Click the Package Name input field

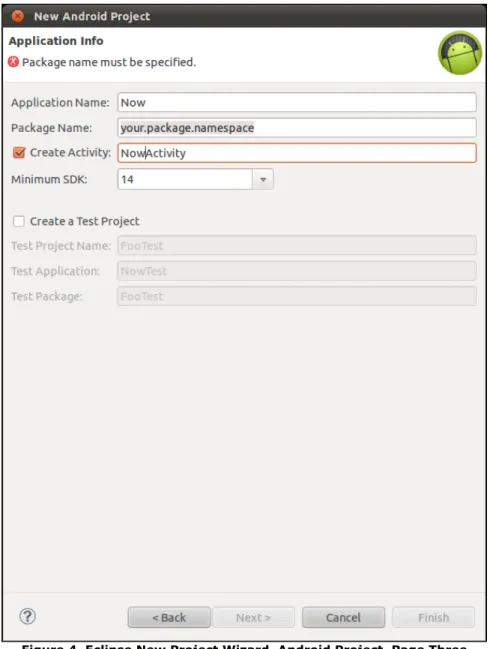pos(297,128)
